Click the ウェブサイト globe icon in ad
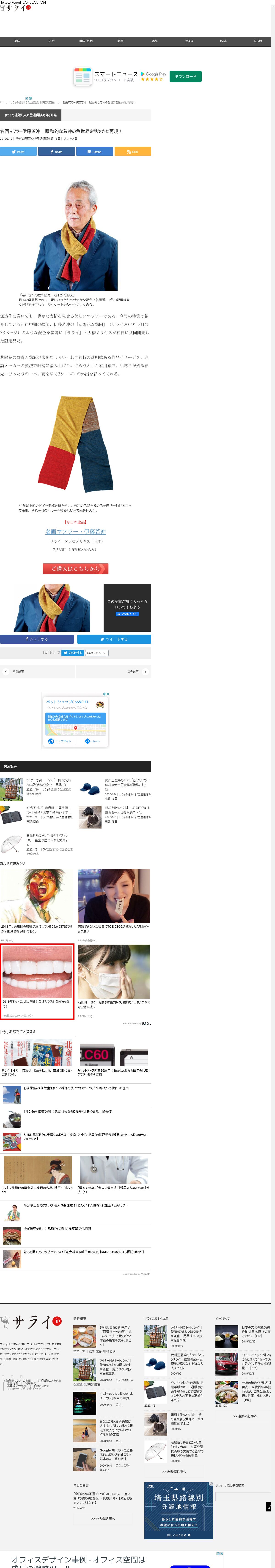The height and width of the screenshot is (1568, 275). [51, 741]
